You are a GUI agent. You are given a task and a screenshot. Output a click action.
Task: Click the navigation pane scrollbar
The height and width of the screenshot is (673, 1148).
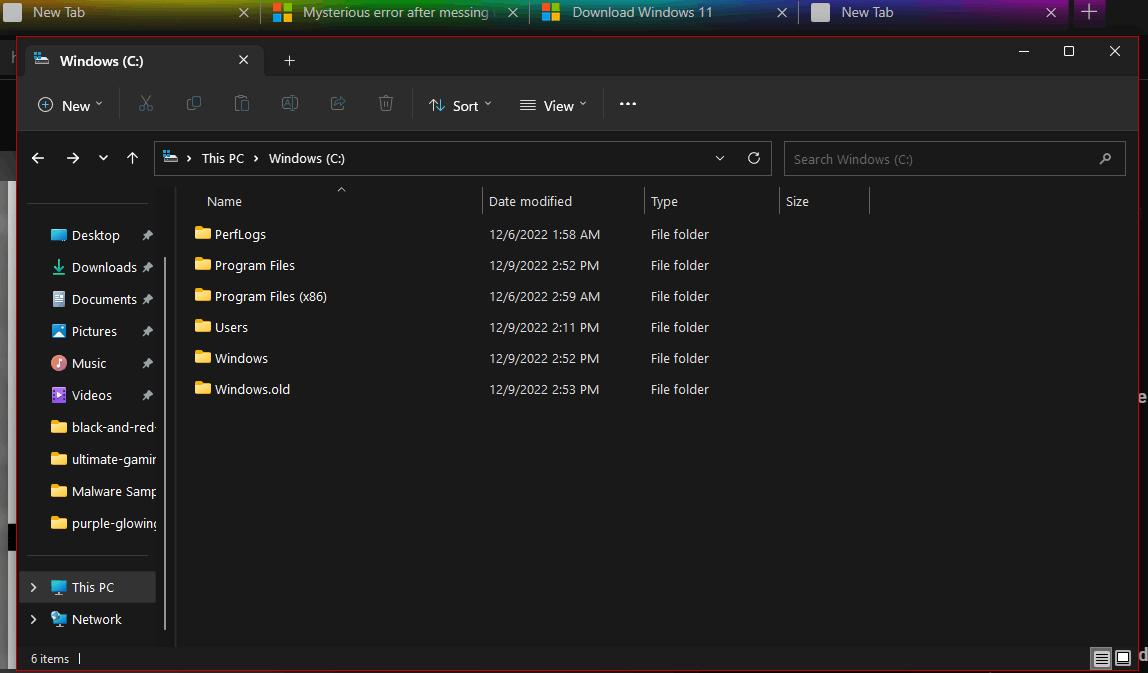[x=165, y=442]
